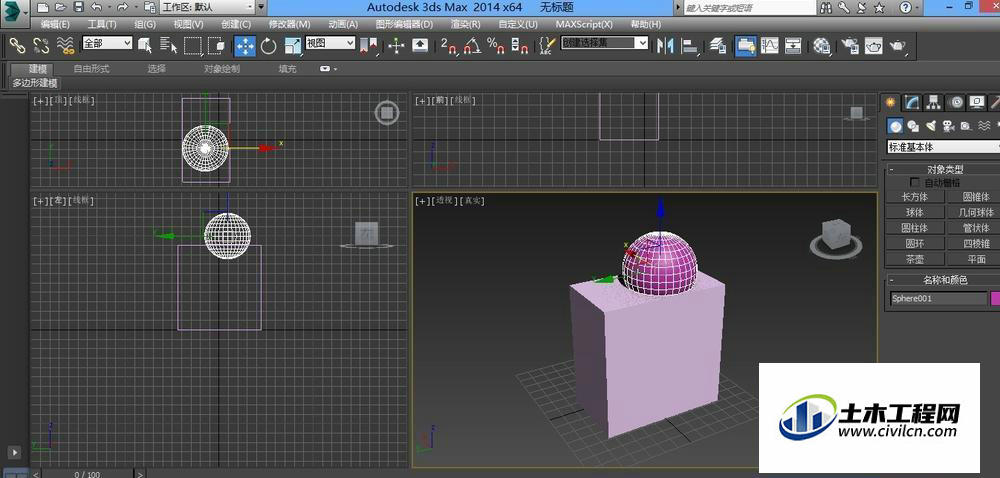Open the reference coordinate system dropdown 视图
Screen dimensions: 1000x478
[x=330, y=43]
